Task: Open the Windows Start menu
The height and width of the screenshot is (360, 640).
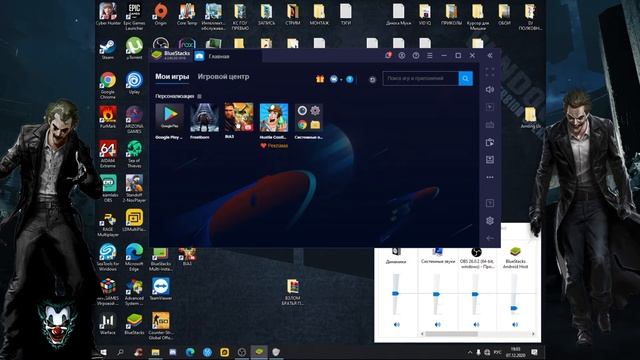Action: click(103, 352)
